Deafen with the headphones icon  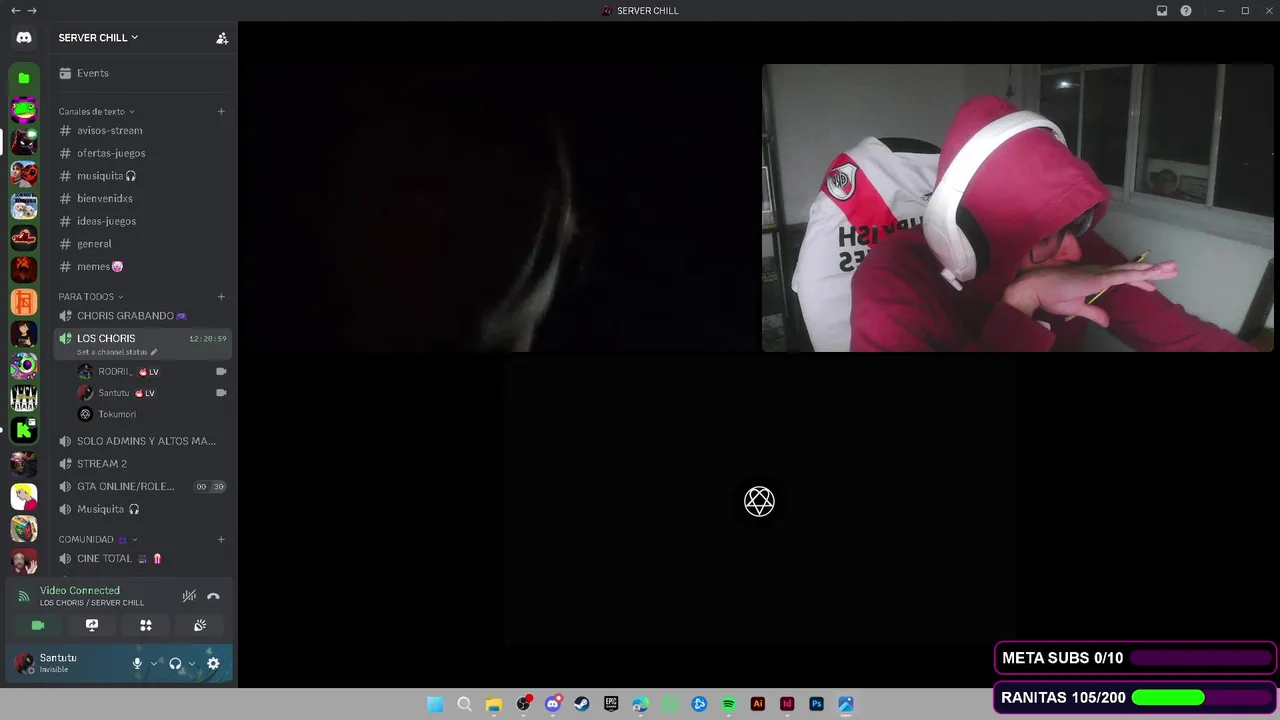click(x=175, y=663)
